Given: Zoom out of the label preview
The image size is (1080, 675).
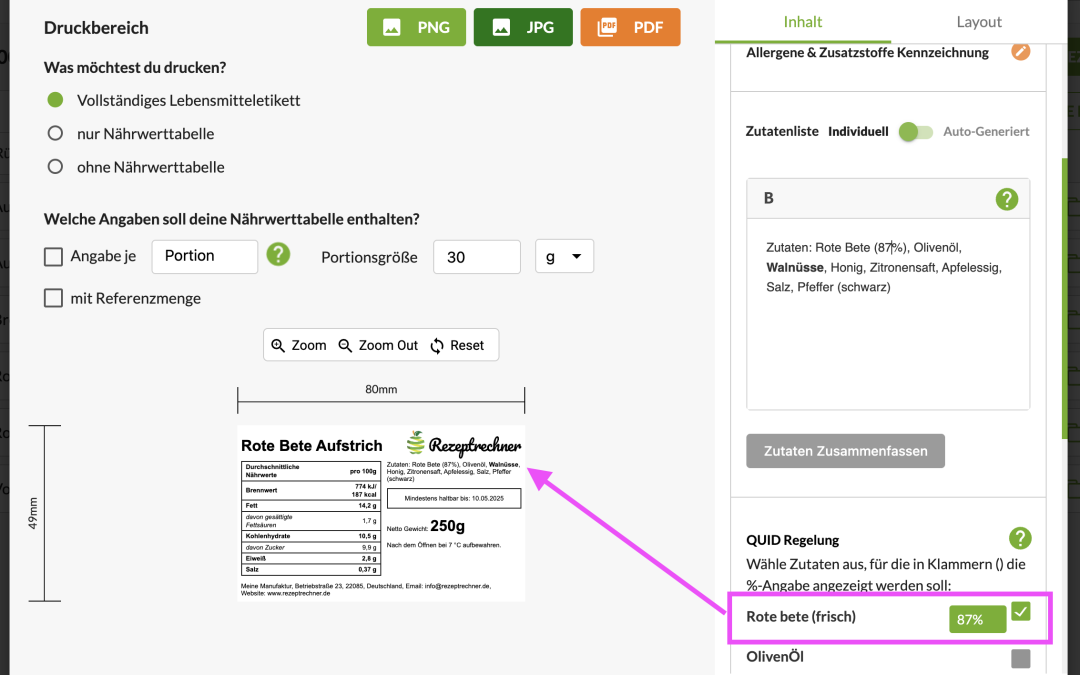Looking at the screenshot, I should (x=378, y=345).
